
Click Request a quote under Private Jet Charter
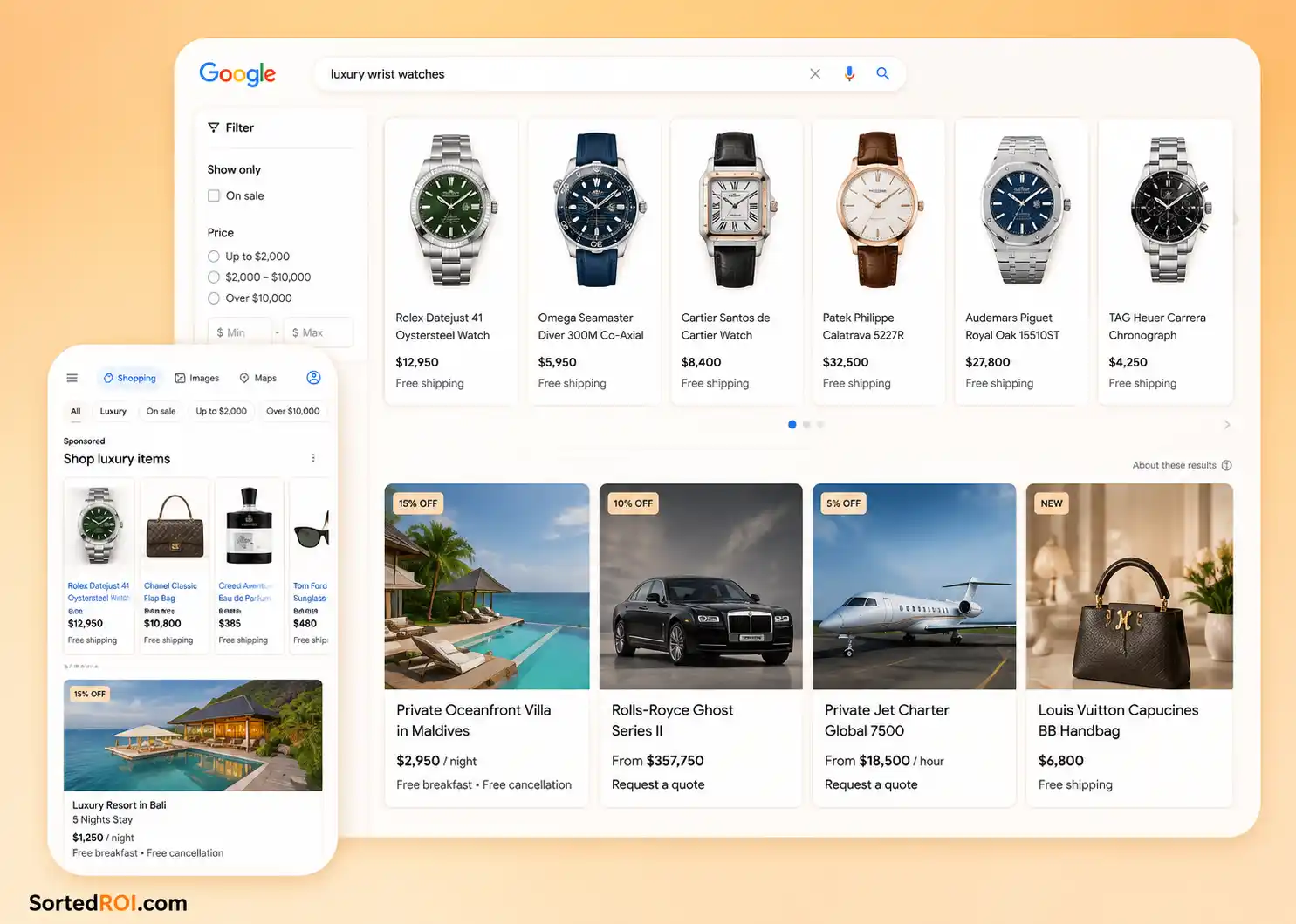871,784
